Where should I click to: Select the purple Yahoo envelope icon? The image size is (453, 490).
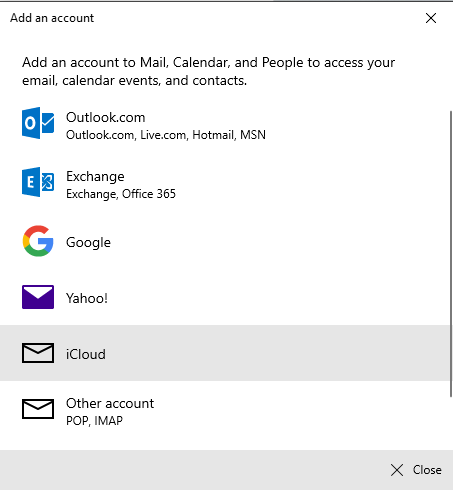point(38,297)
